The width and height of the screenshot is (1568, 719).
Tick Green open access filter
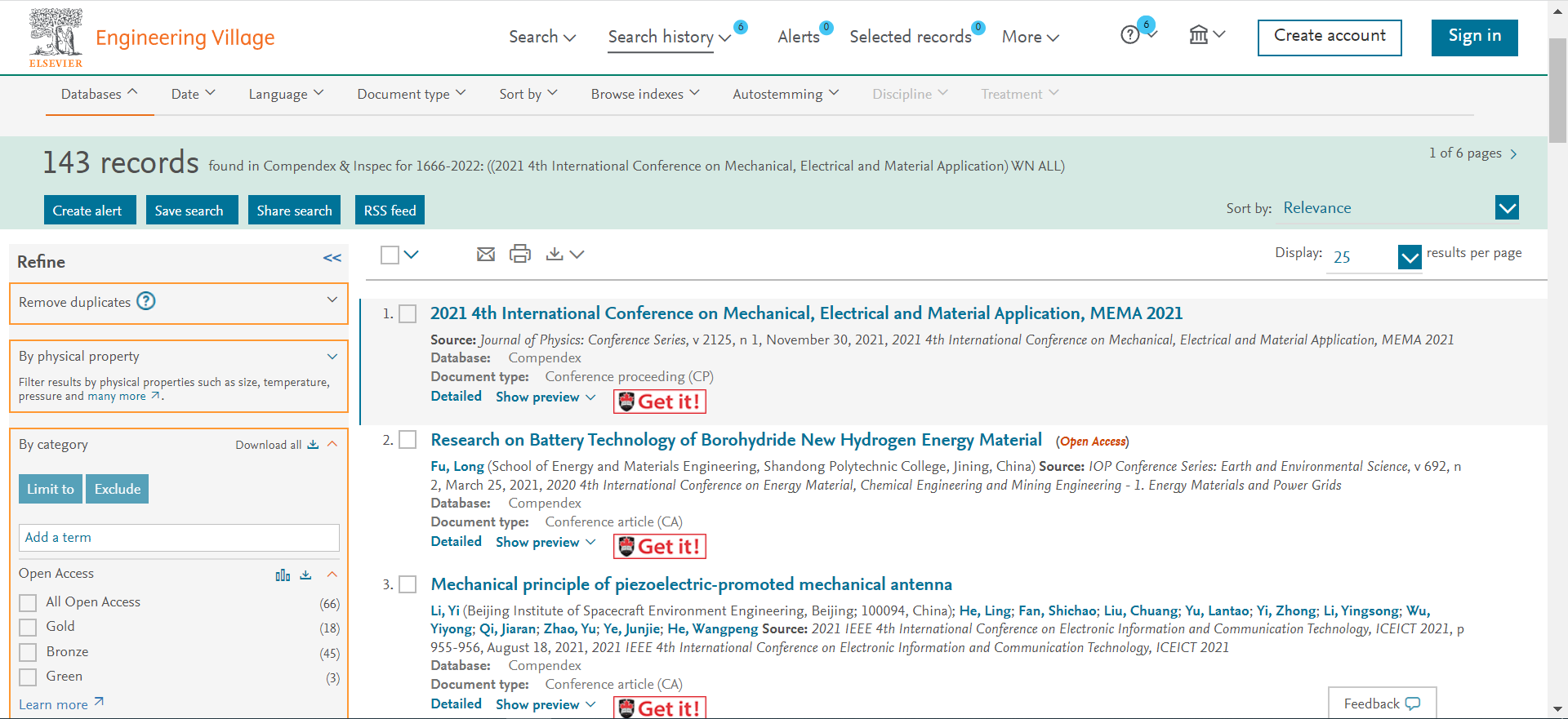tap(28, 677)
